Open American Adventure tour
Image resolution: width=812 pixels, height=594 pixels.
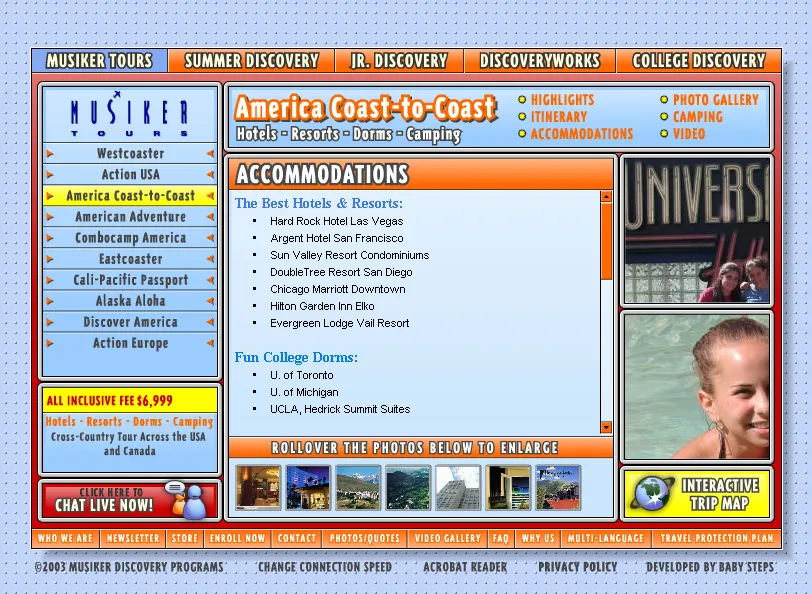click(130, 217)
